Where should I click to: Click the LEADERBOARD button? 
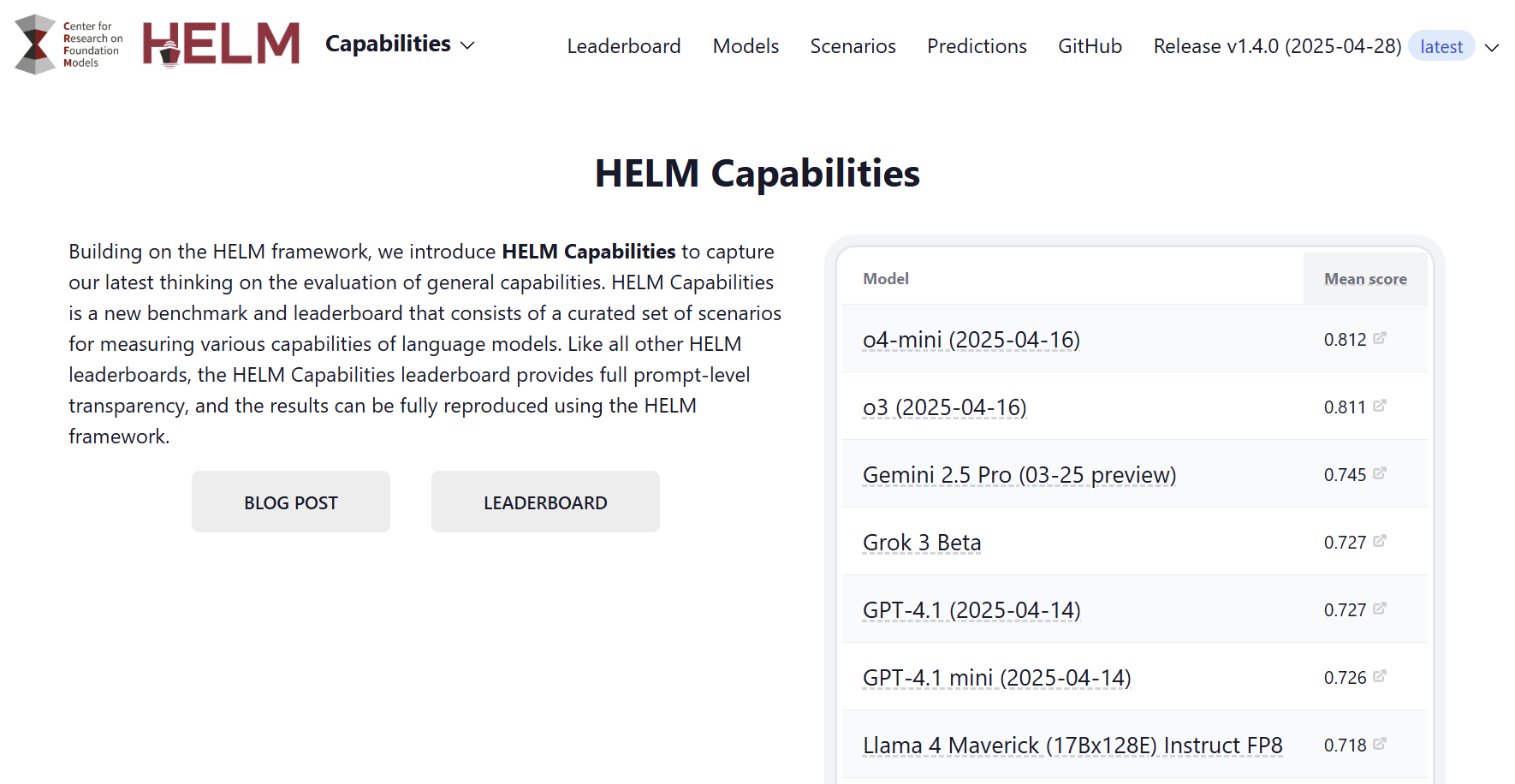tap(545, 502)
